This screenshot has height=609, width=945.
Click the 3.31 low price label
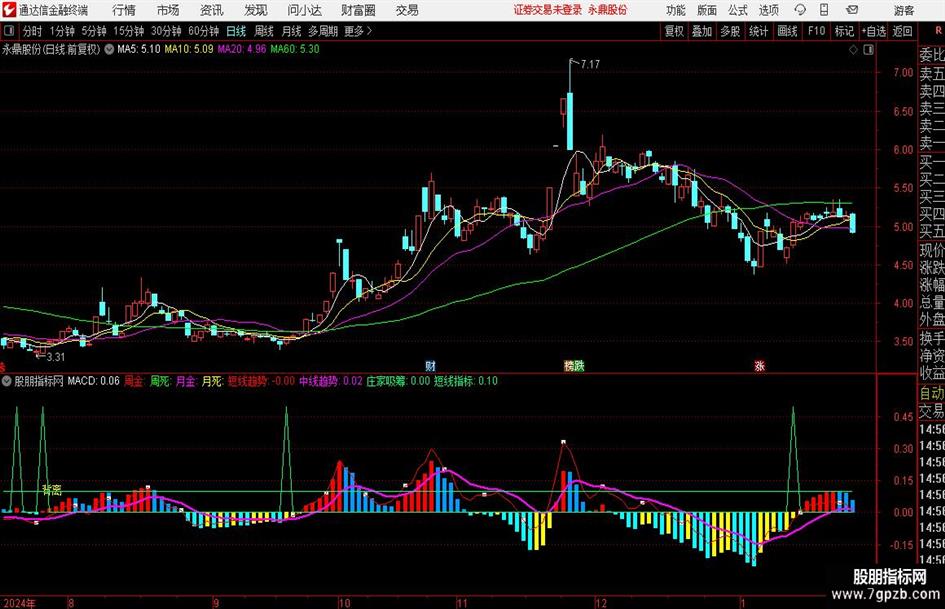click(55, 357)
